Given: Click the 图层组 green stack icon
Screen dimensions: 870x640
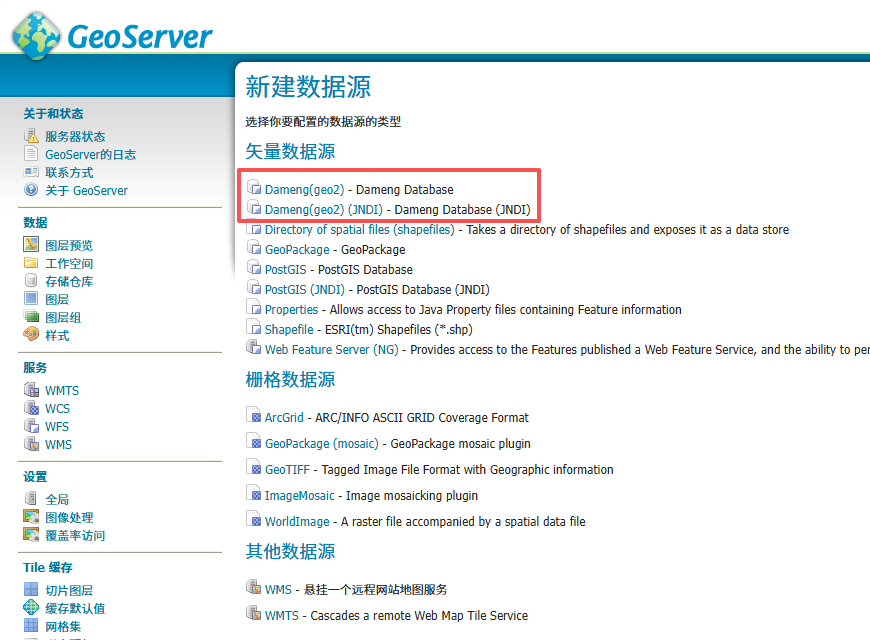Looking at the screenshot, I should (32, 316).
